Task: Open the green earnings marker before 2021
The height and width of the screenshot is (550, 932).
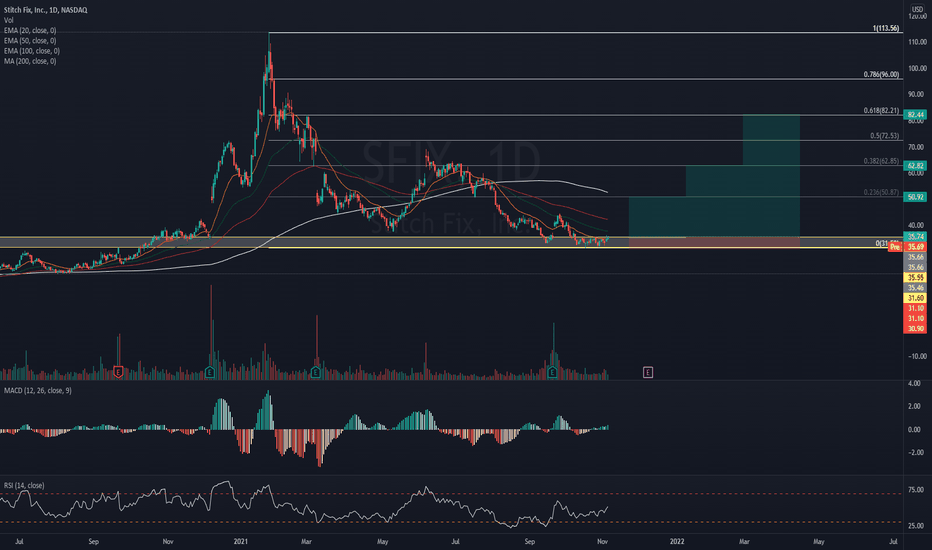Action: point(210,372)
